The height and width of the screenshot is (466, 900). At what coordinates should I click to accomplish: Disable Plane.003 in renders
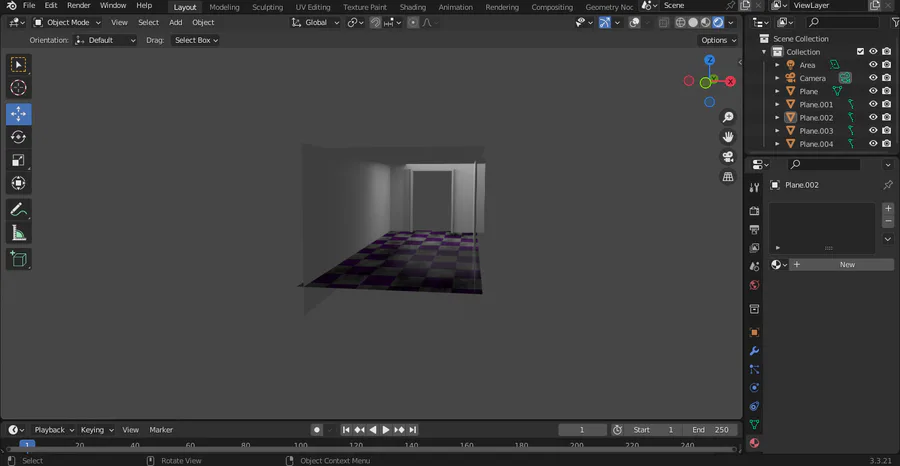tap(887, 131)
